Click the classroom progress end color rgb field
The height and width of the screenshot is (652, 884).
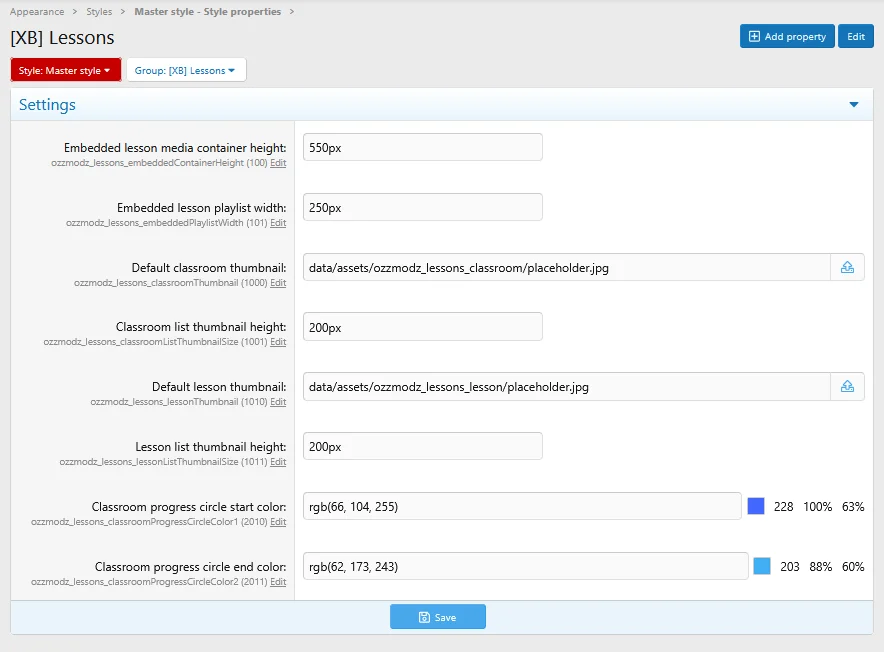pos(525,567)
